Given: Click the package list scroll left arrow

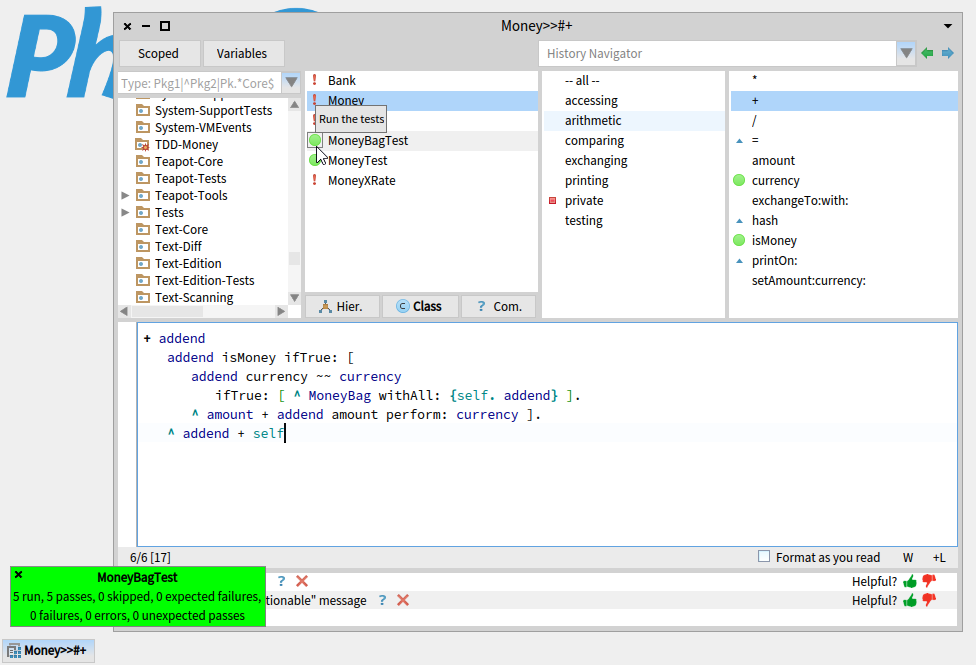Looking at the screenshot, I should point(124,311).
